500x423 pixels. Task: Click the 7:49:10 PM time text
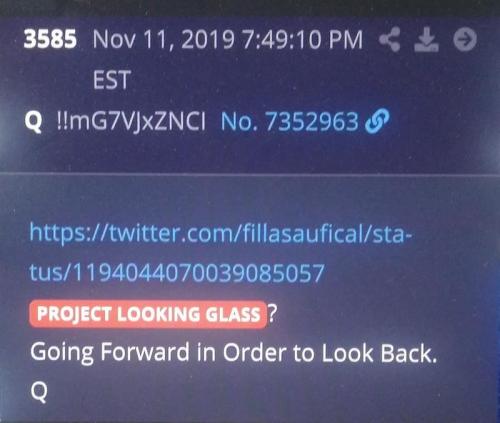pyautogui.click(x=302, y=40)
